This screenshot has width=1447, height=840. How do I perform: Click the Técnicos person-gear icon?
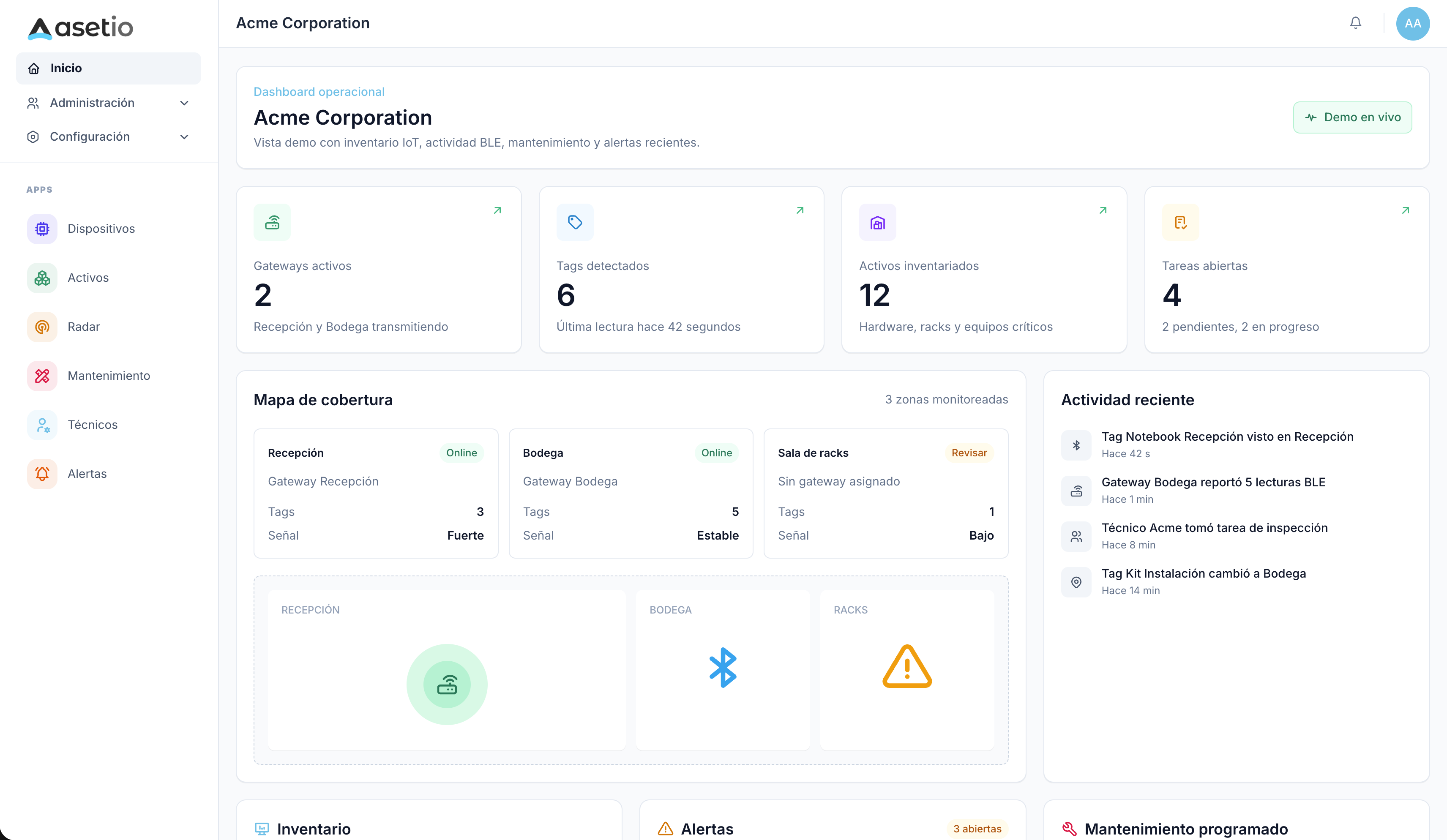(42, 425)
